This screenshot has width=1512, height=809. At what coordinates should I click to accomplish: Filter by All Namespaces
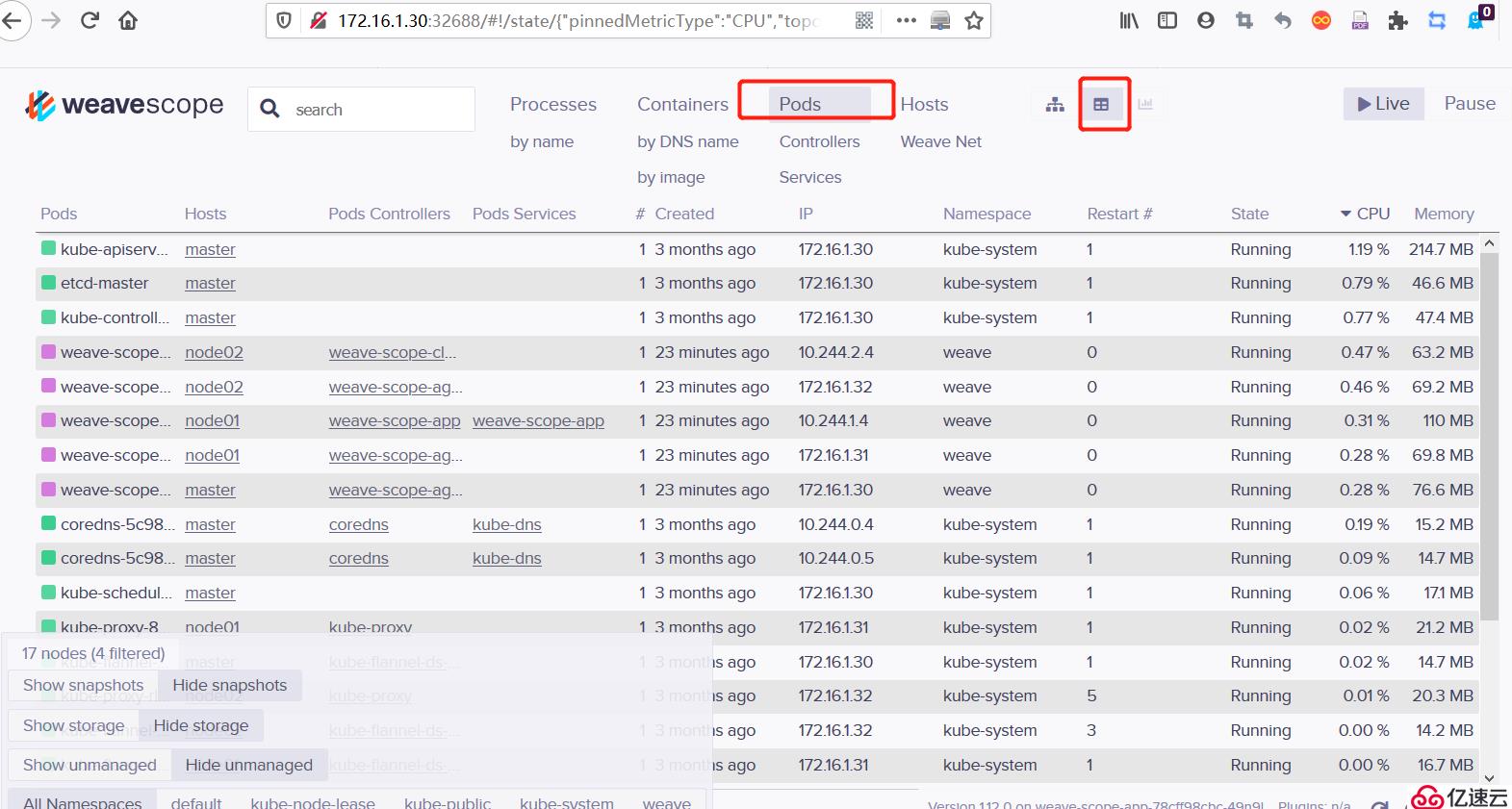tap(83, 802)
